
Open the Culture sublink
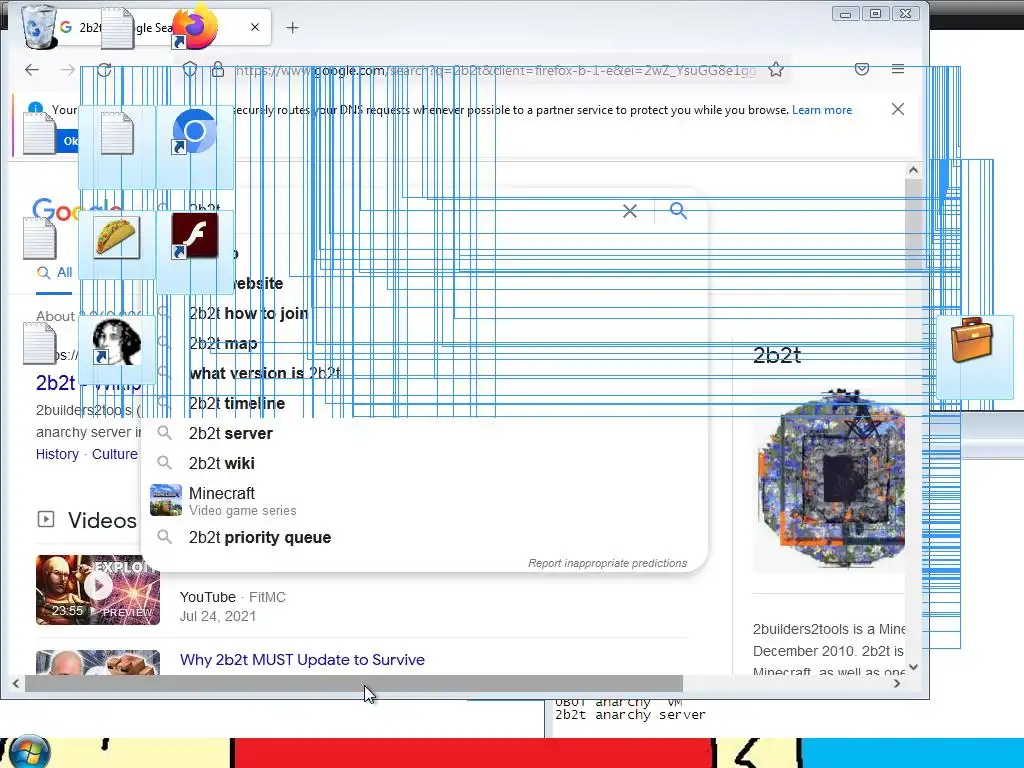114,455
